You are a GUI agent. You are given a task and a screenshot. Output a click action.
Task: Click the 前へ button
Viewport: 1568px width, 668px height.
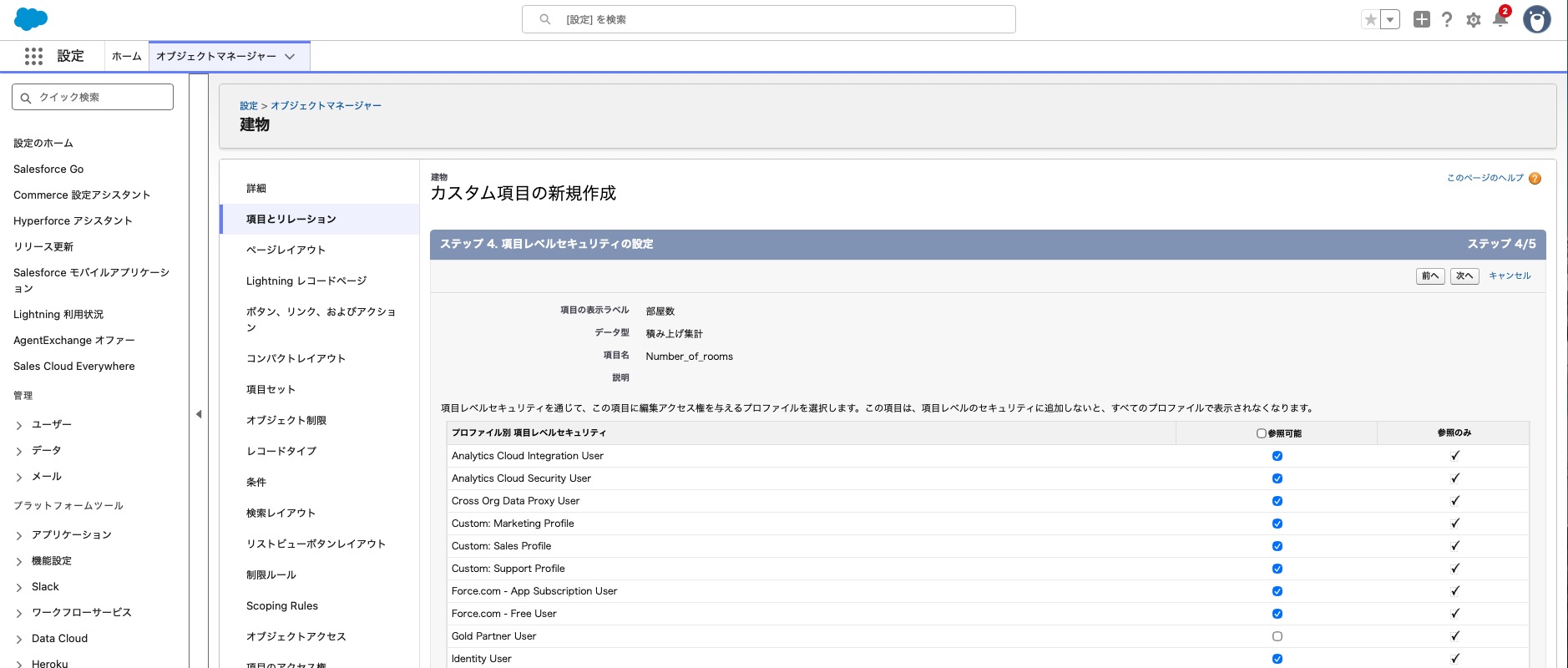1430,276
